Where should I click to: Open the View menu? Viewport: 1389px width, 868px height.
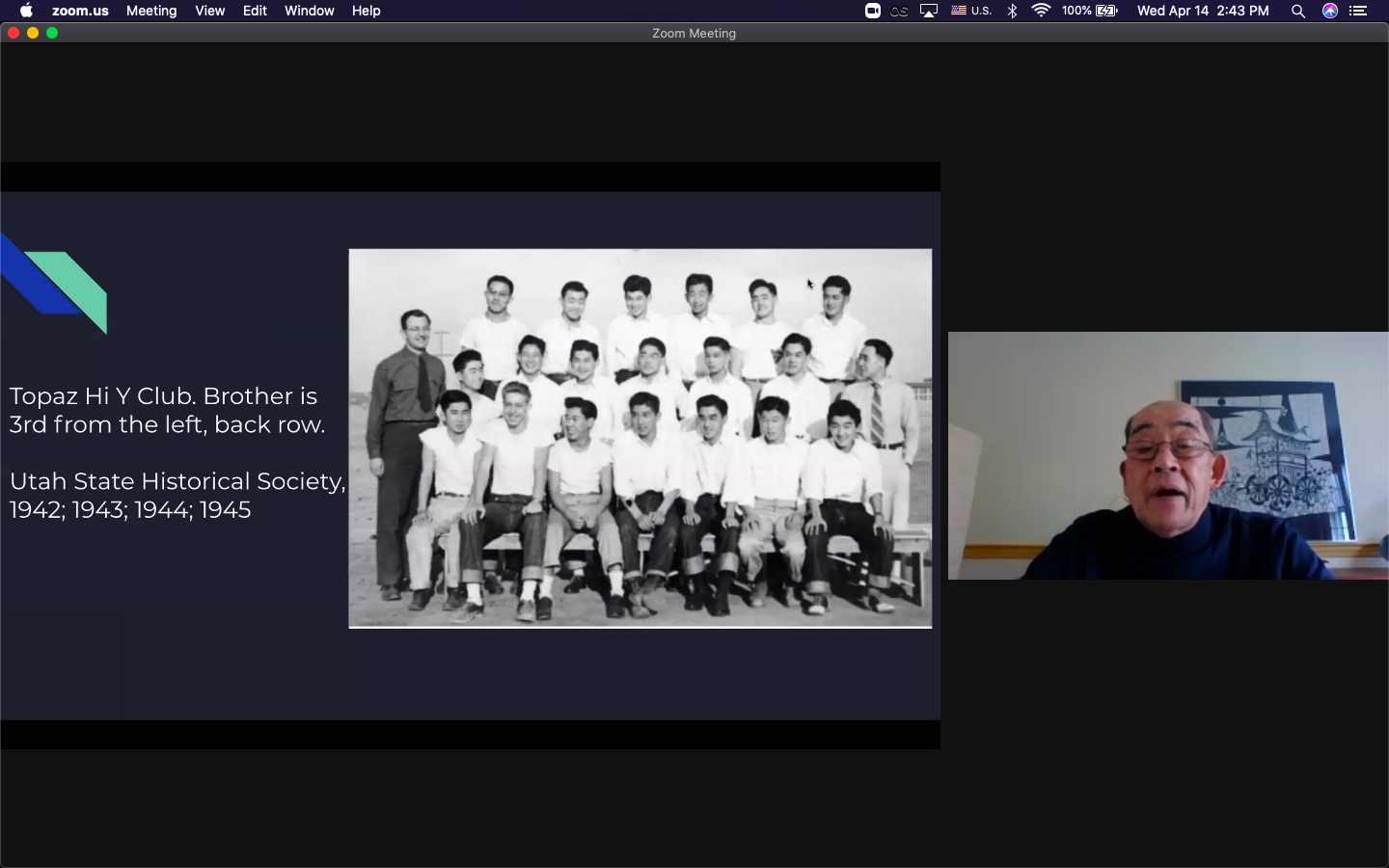coord(209,11)
